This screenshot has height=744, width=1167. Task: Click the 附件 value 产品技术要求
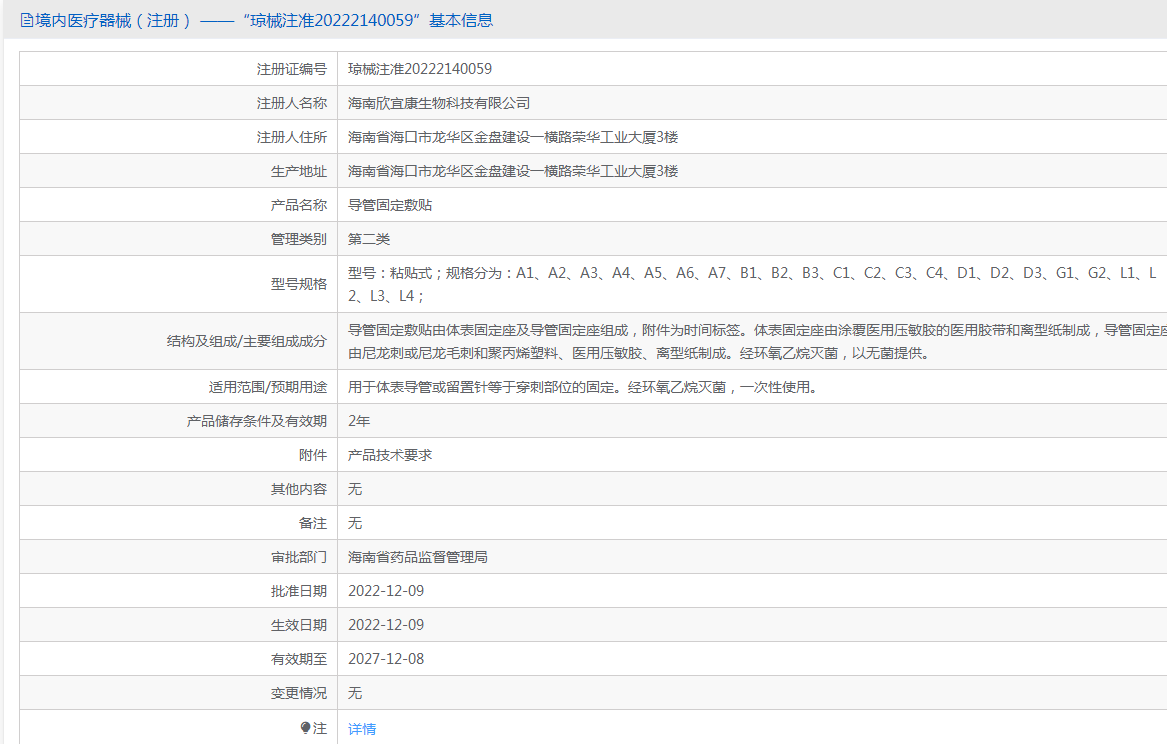click(x=390, y=455)
